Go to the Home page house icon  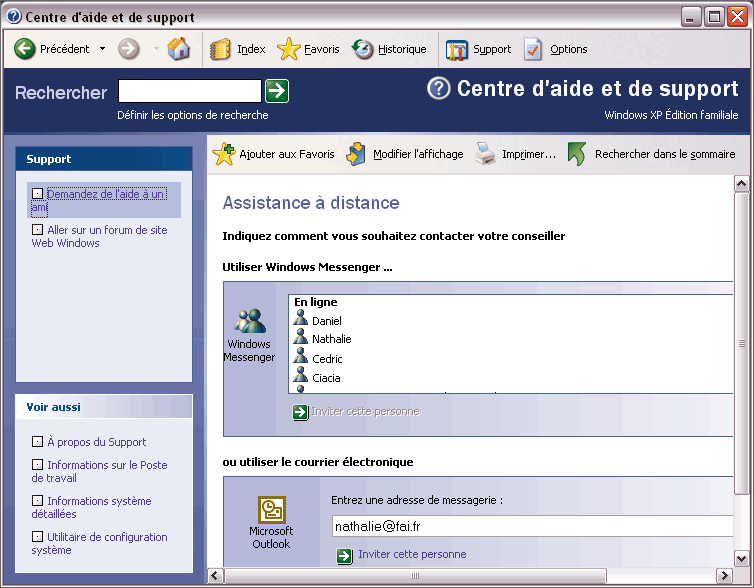(178, 49)
